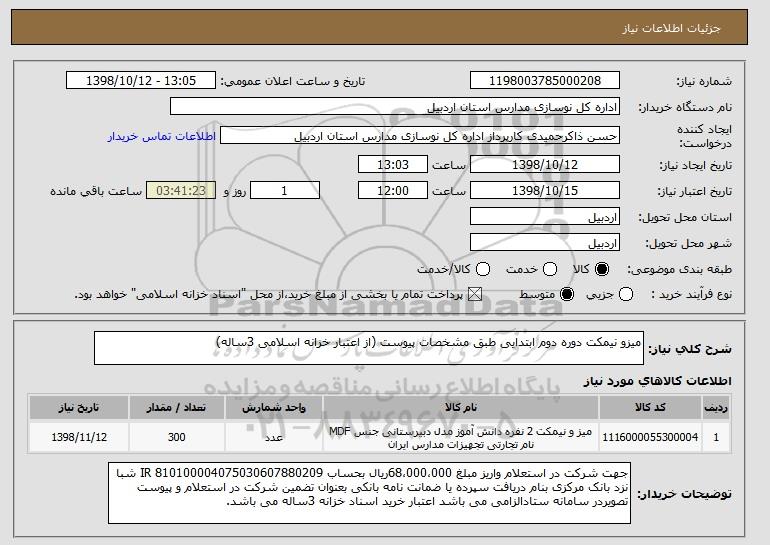Viewport: 770px width, 545px height.
Task: Click the creation date field 1398/10/12
Action: point(545,164)
